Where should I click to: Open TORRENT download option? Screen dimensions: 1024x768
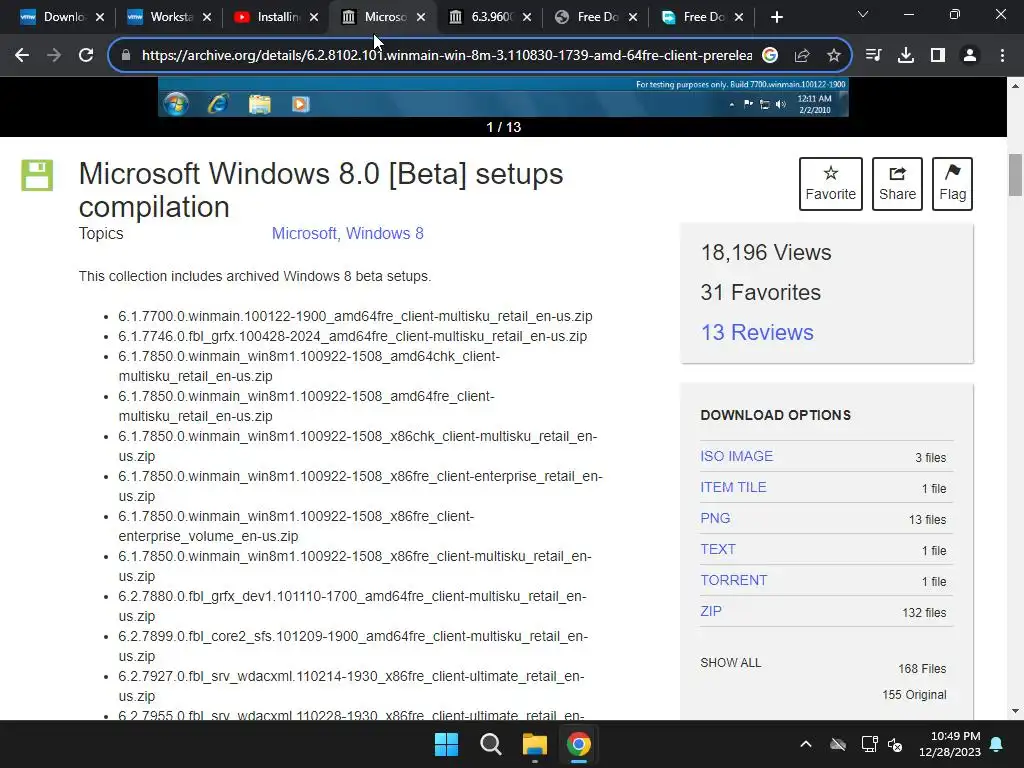733,581
